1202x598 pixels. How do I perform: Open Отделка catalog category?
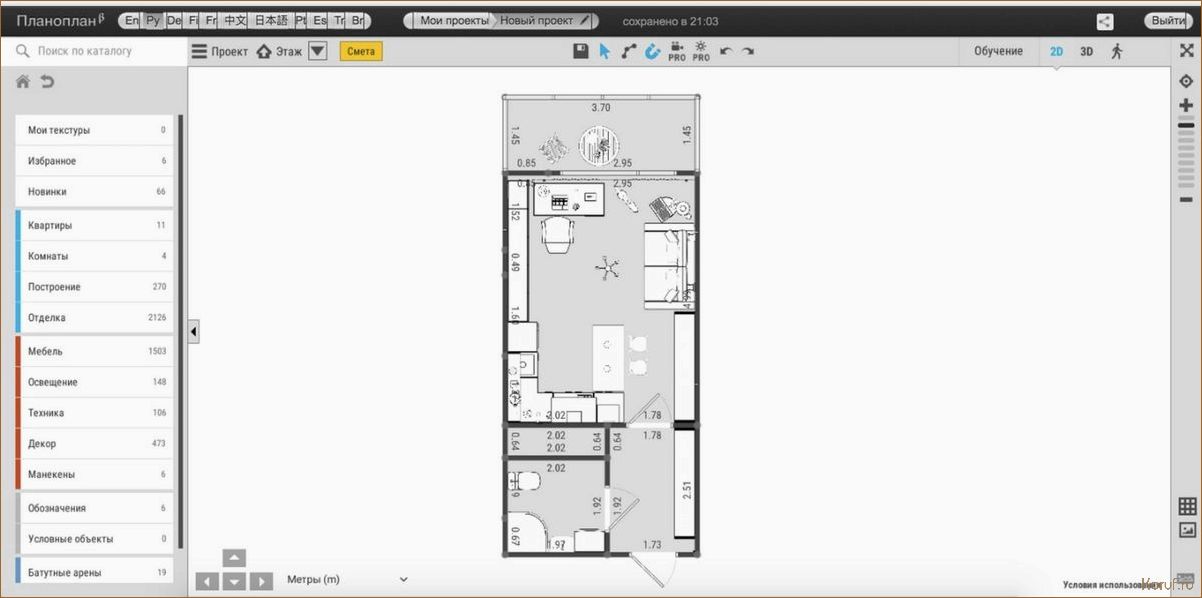click(95, 317)
